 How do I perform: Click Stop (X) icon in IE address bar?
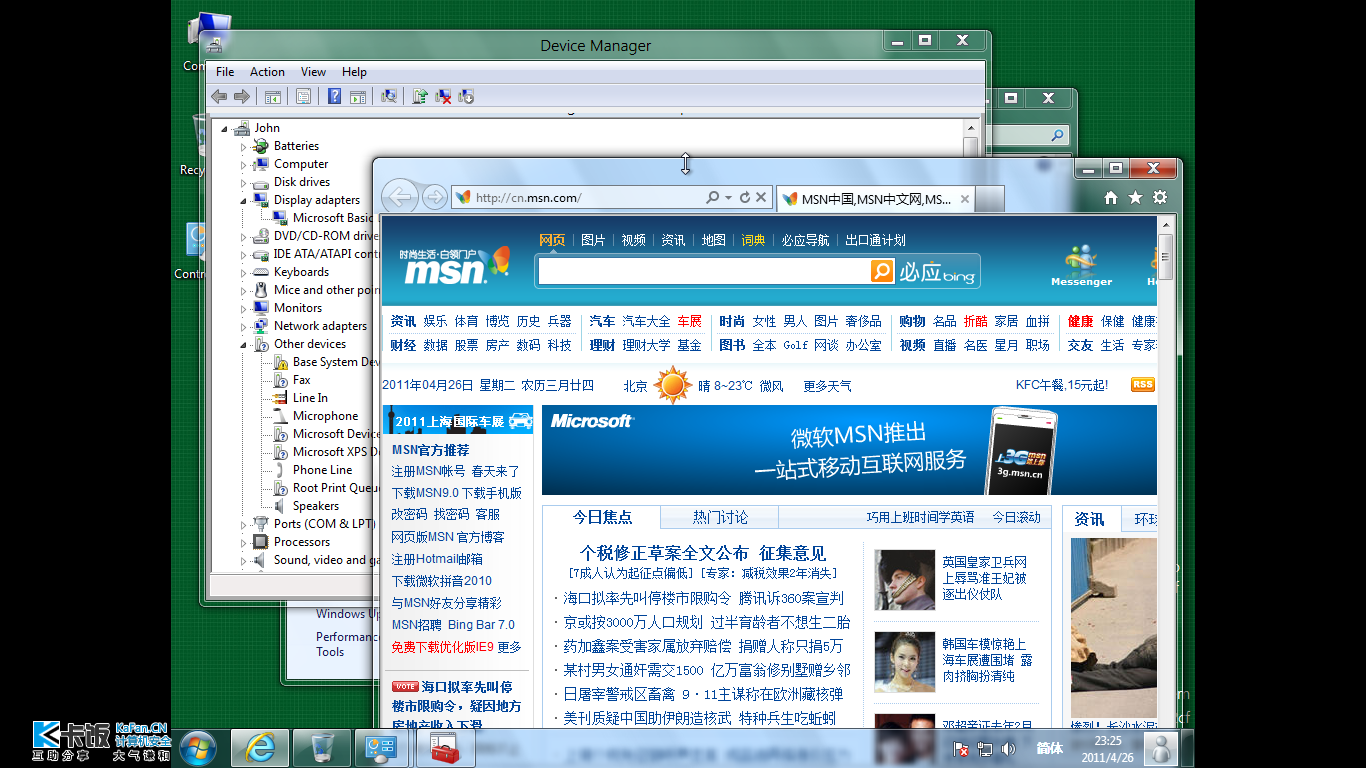click(761, 198)
